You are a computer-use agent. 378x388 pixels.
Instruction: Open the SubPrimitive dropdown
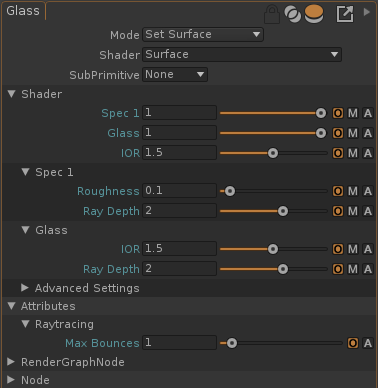pos(175,75)
